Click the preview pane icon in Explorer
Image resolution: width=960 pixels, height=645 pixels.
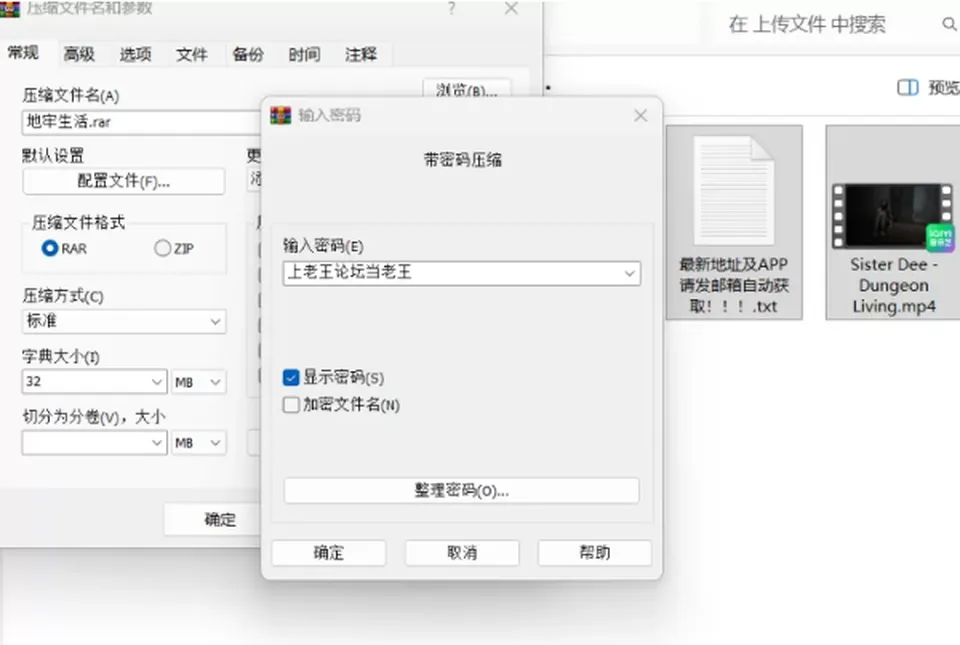tap(907, 88)
